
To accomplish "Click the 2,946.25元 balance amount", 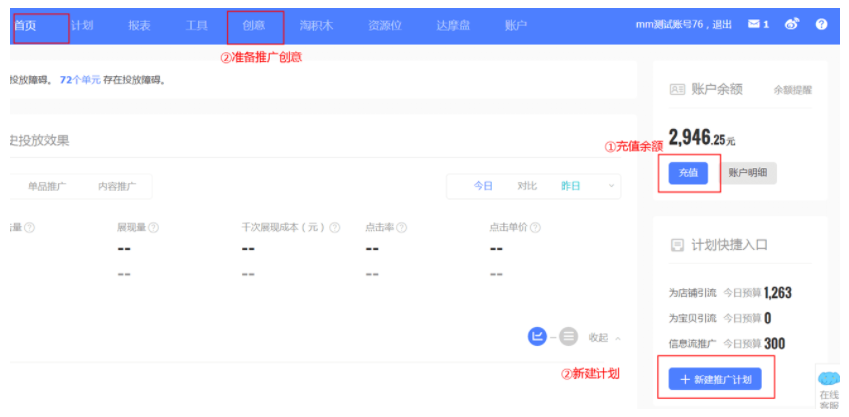I will tap(702, 138).
